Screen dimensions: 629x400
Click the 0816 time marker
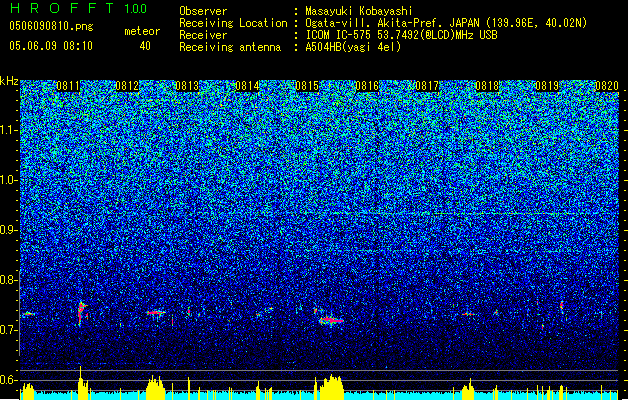click(367, 86)
